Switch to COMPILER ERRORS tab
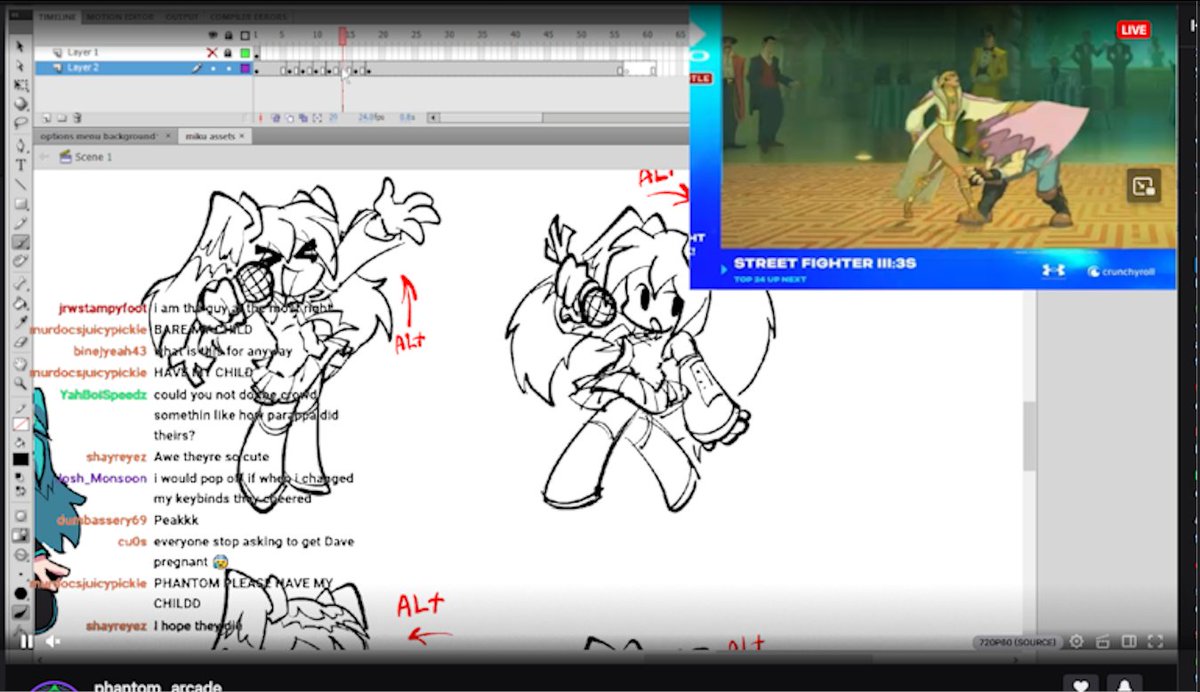1200x692 pixels. point(249,17)
